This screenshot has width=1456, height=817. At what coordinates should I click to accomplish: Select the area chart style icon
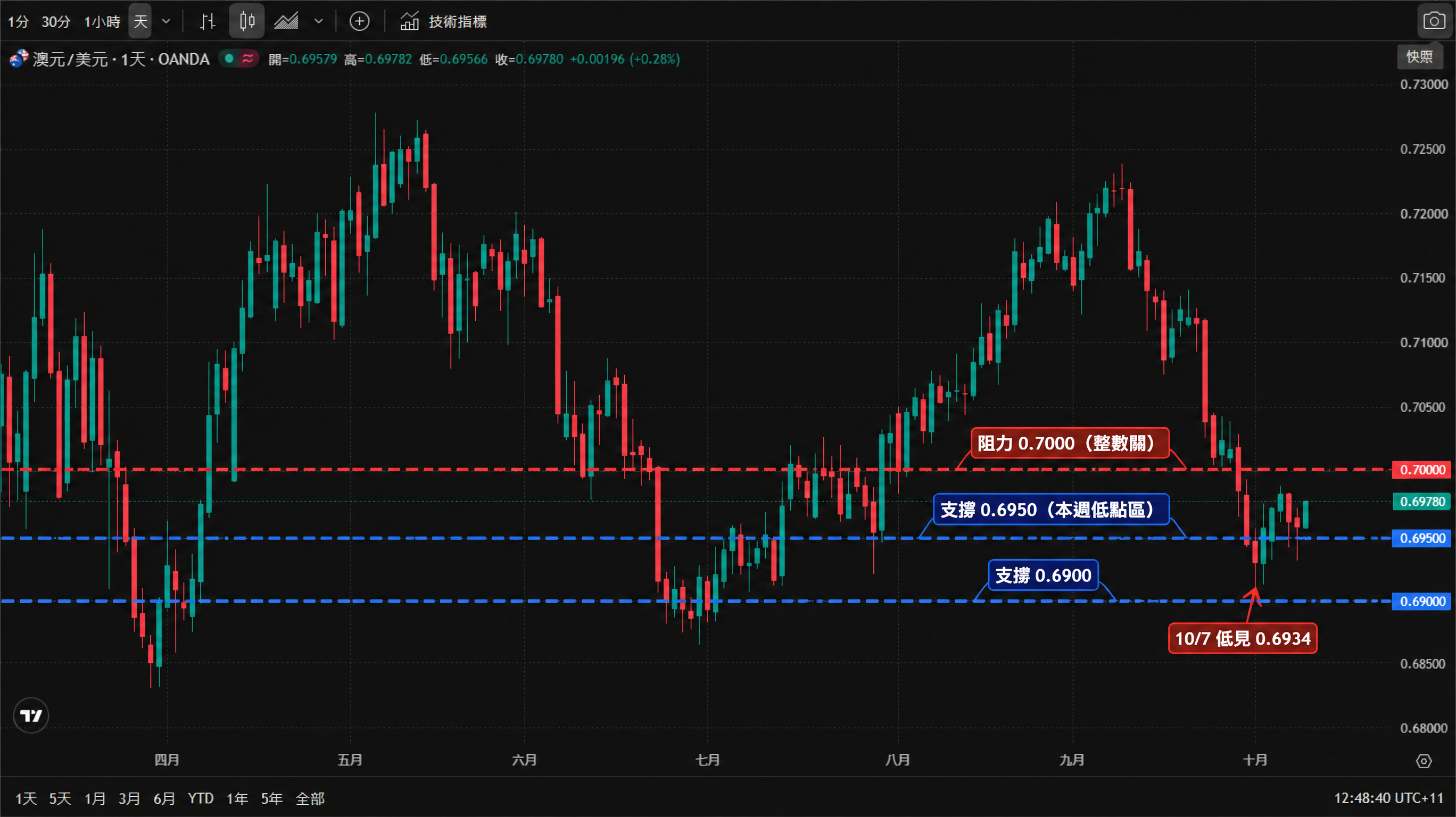pyautogui.click(x=286, y=21)
